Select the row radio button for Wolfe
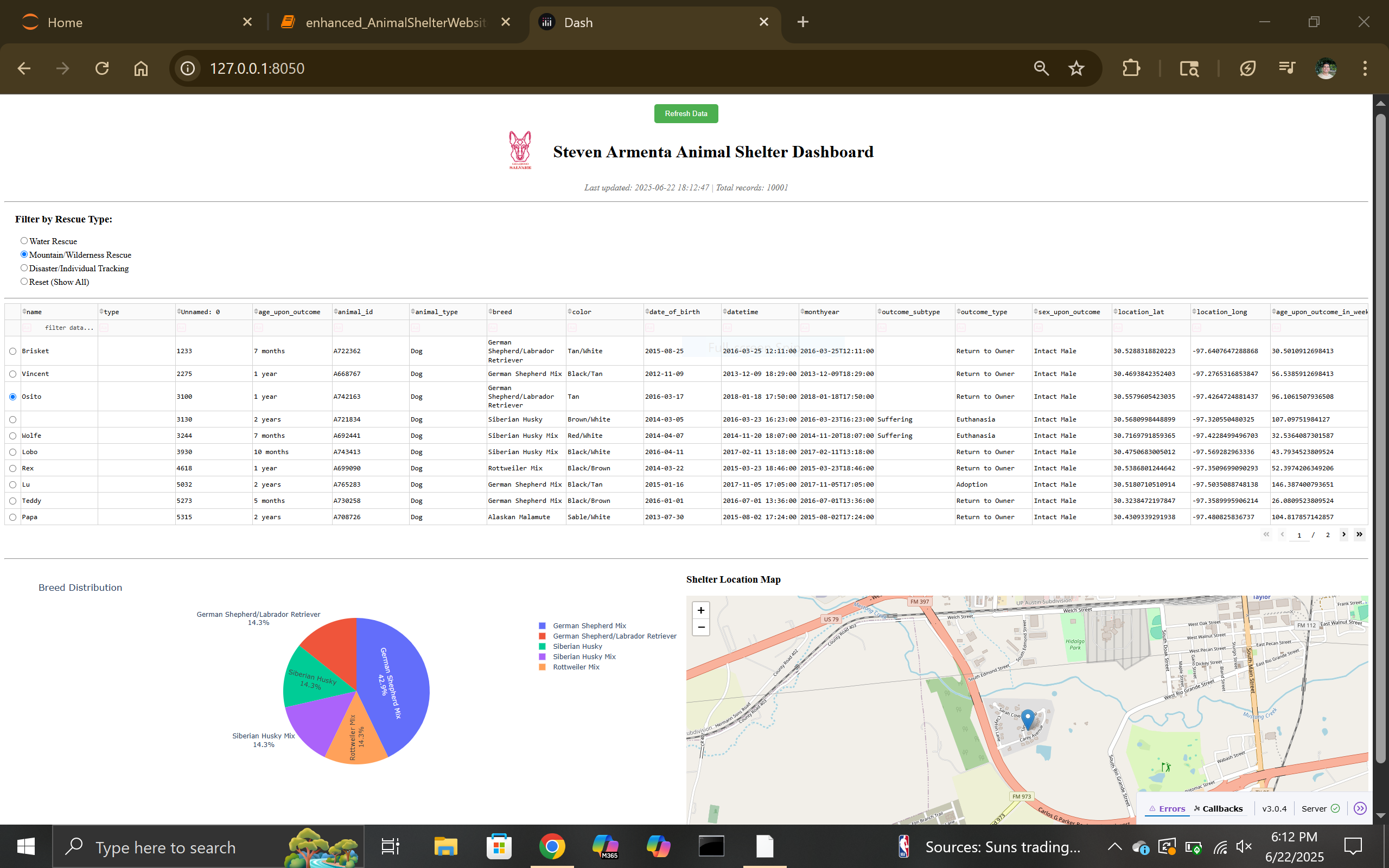The height and width of the screenshot is (868, 1389). tap(12, 435)
